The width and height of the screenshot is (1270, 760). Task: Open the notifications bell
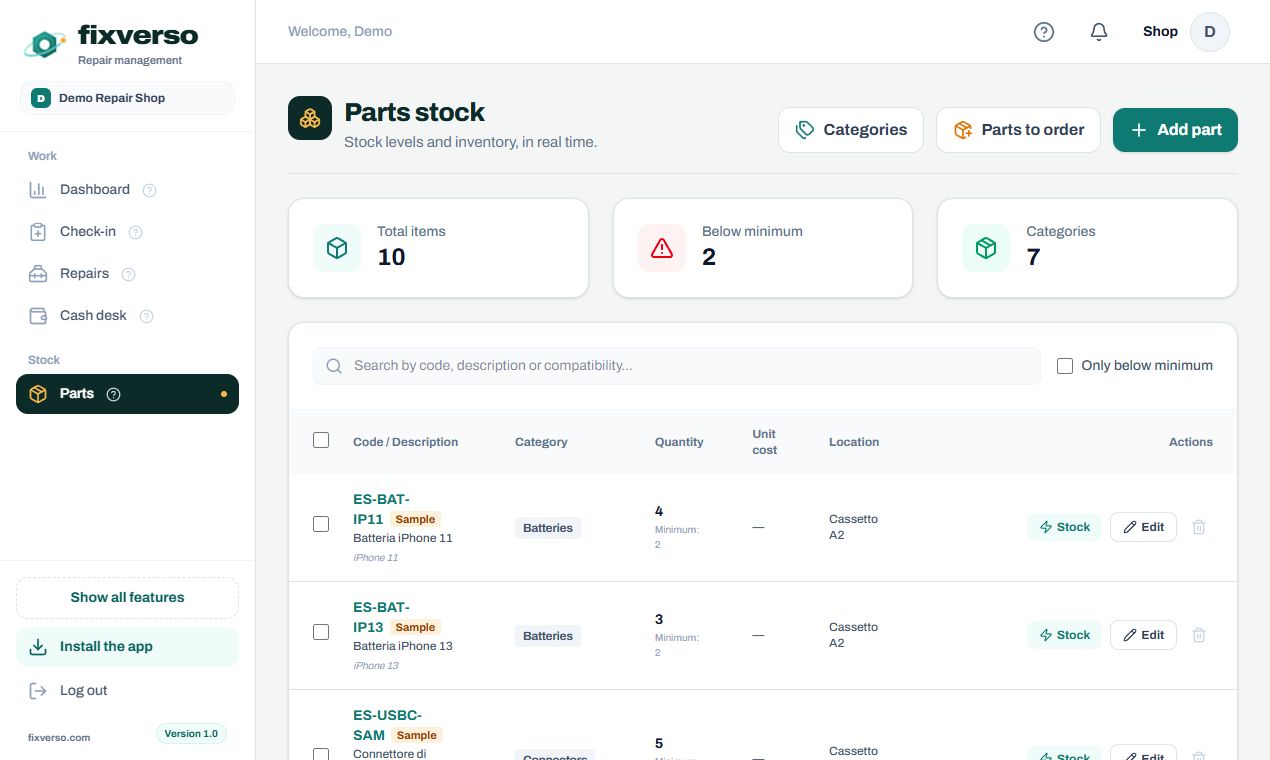click(x=1099, y=32)
